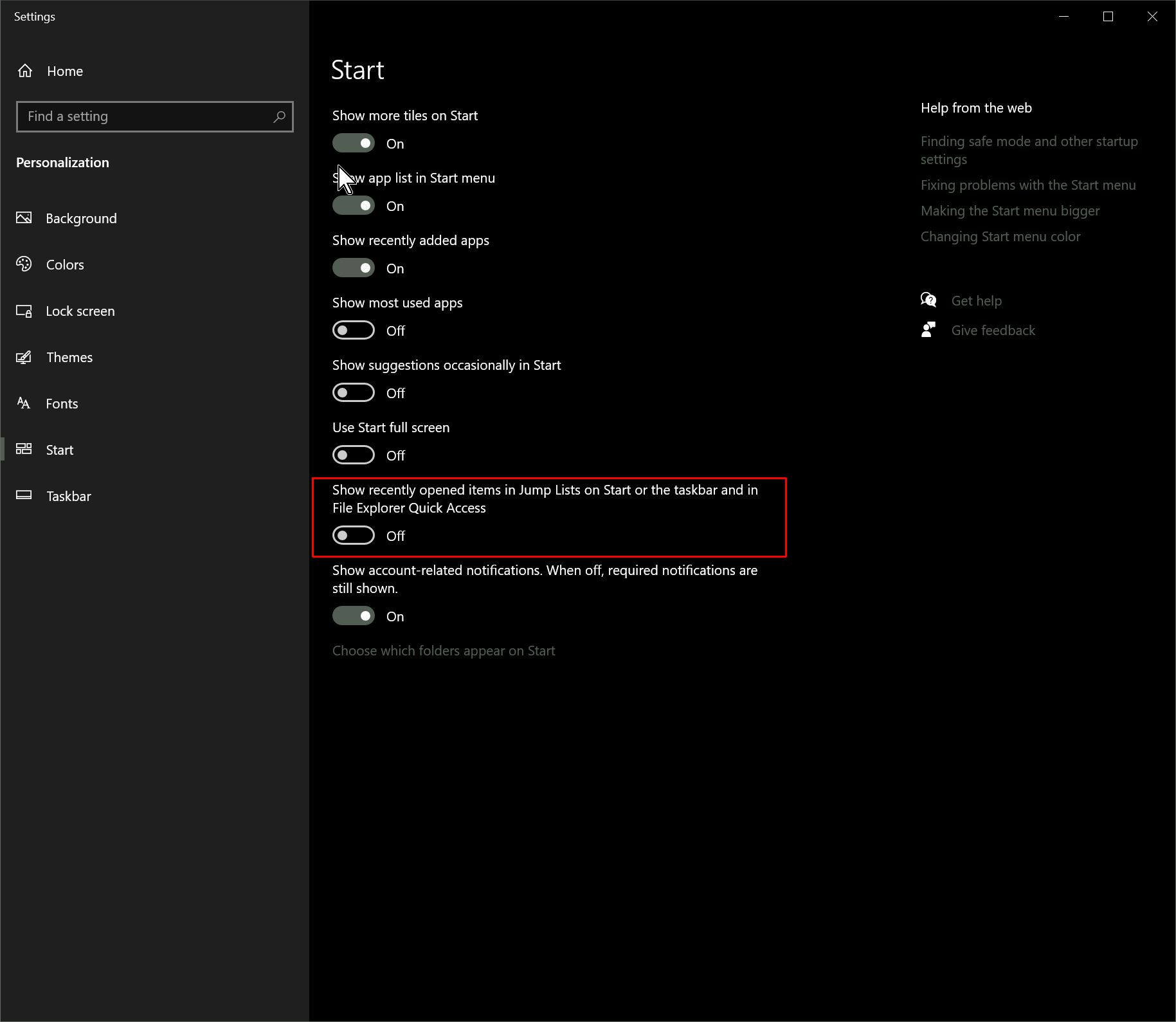Click the Themes icon
The image size is (1176, 1022).
pyautogui.click(x=24, y=358)
